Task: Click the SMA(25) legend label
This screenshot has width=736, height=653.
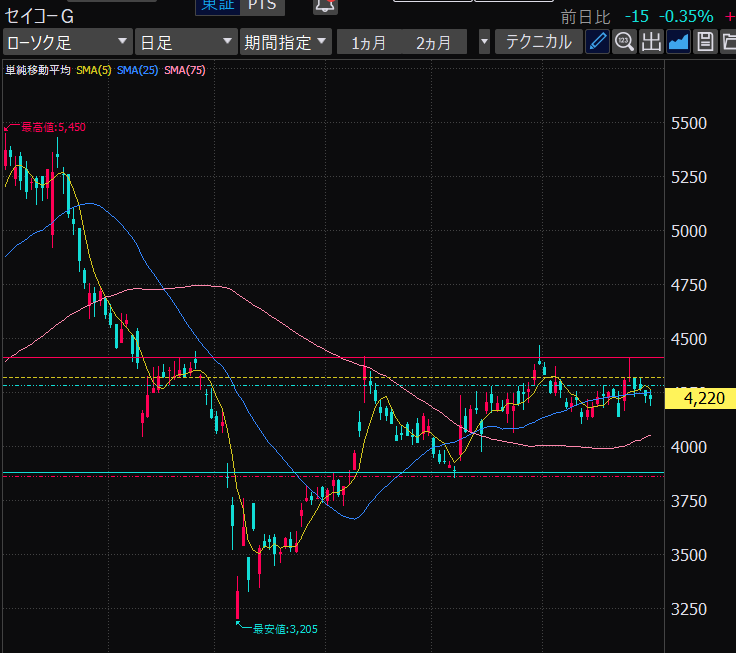Action: [138, 70]
